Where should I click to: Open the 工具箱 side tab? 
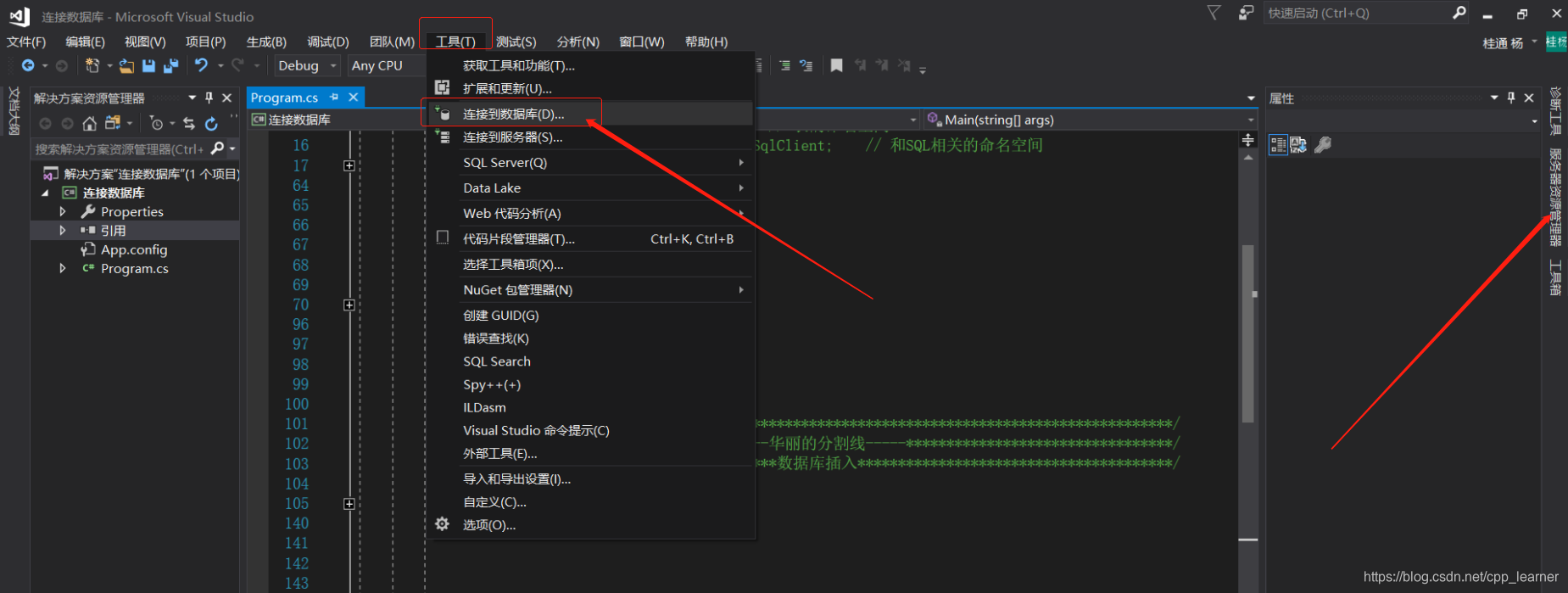pyautogui.click(x=1555, y=277)
